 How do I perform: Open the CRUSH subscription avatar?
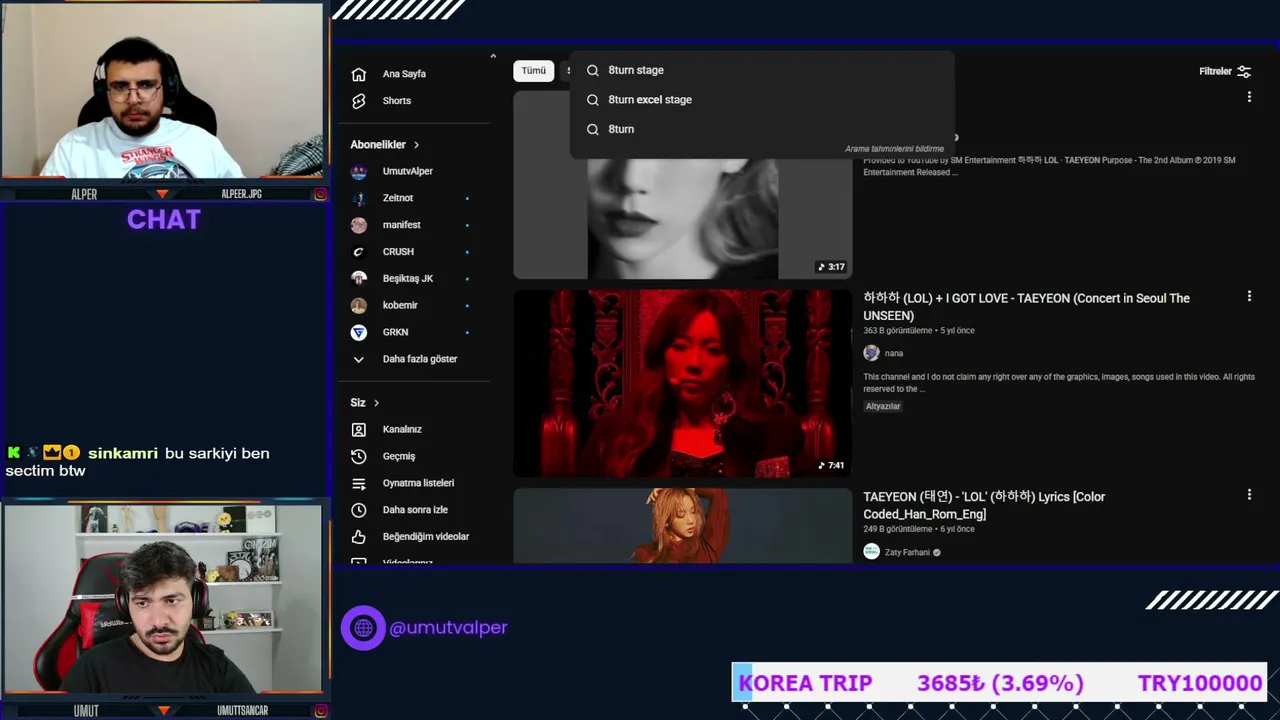[x=359, y=252]
